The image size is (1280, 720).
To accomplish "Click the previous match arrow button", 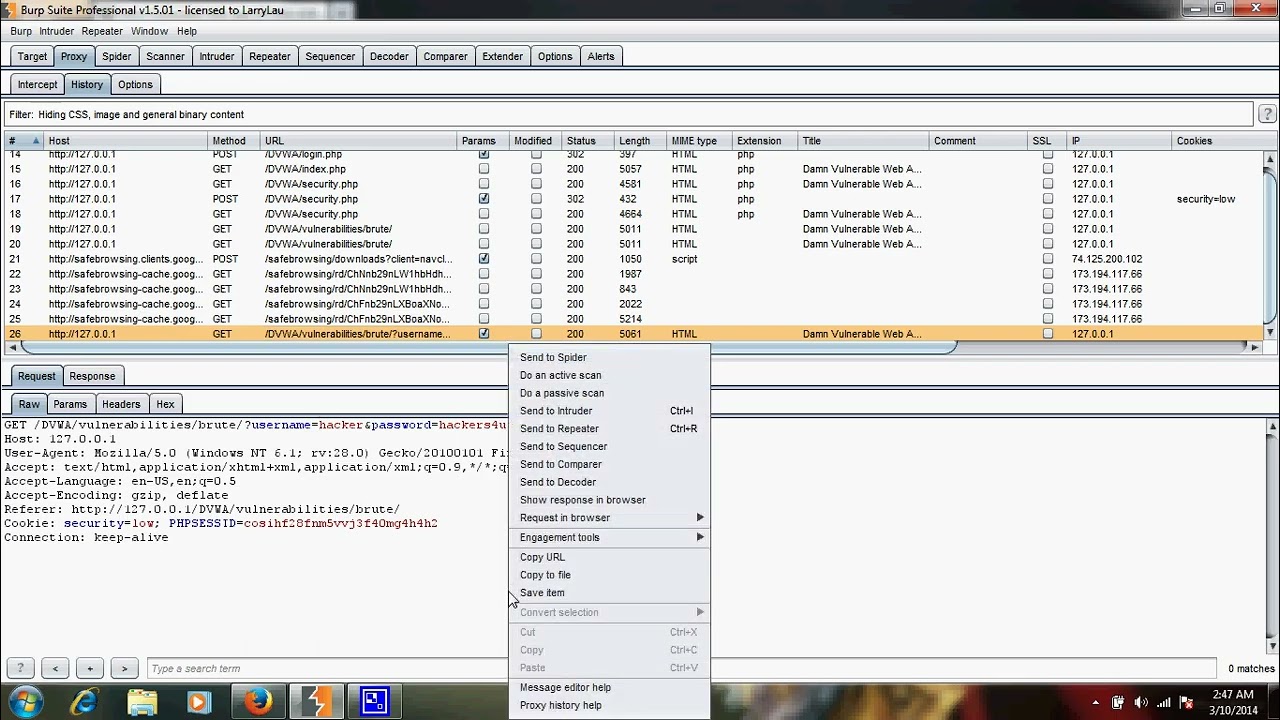I will 55,668.
